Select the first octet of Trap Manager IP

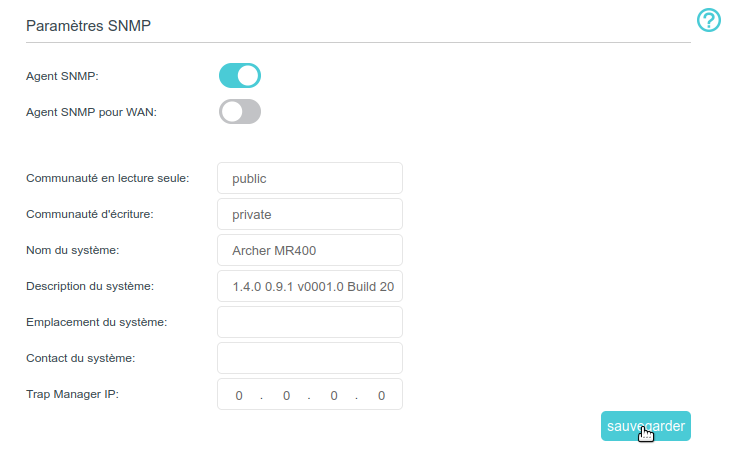[239, 395]
